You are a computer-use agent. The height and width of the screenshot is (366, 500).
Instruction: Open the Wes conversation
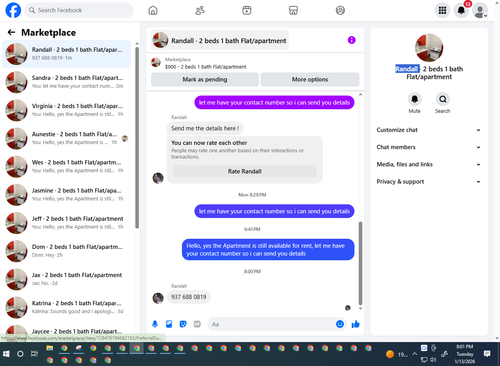point(67,167)
